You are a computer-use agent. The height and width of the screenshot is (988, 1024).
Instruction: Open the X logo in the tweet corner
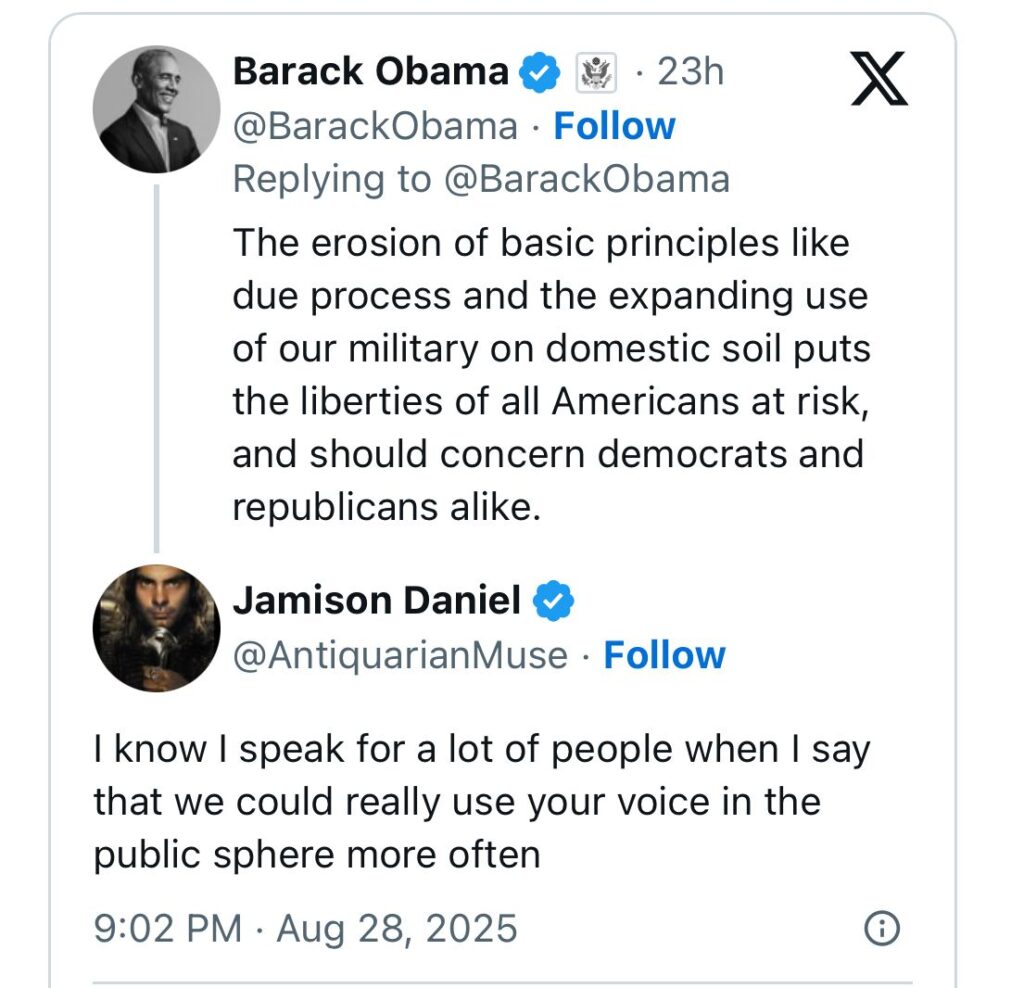(x=879, y=79)
